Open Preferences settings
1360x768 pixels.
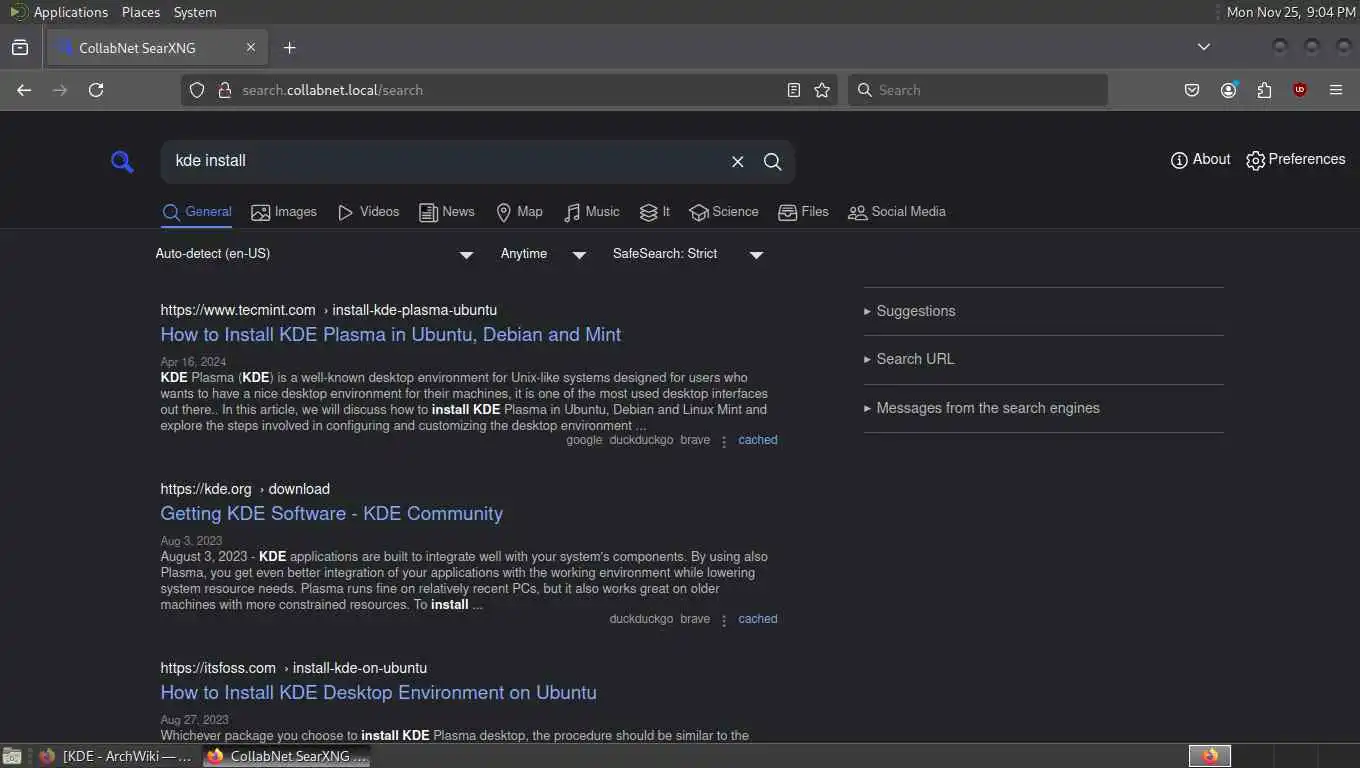click(1295, 159)
